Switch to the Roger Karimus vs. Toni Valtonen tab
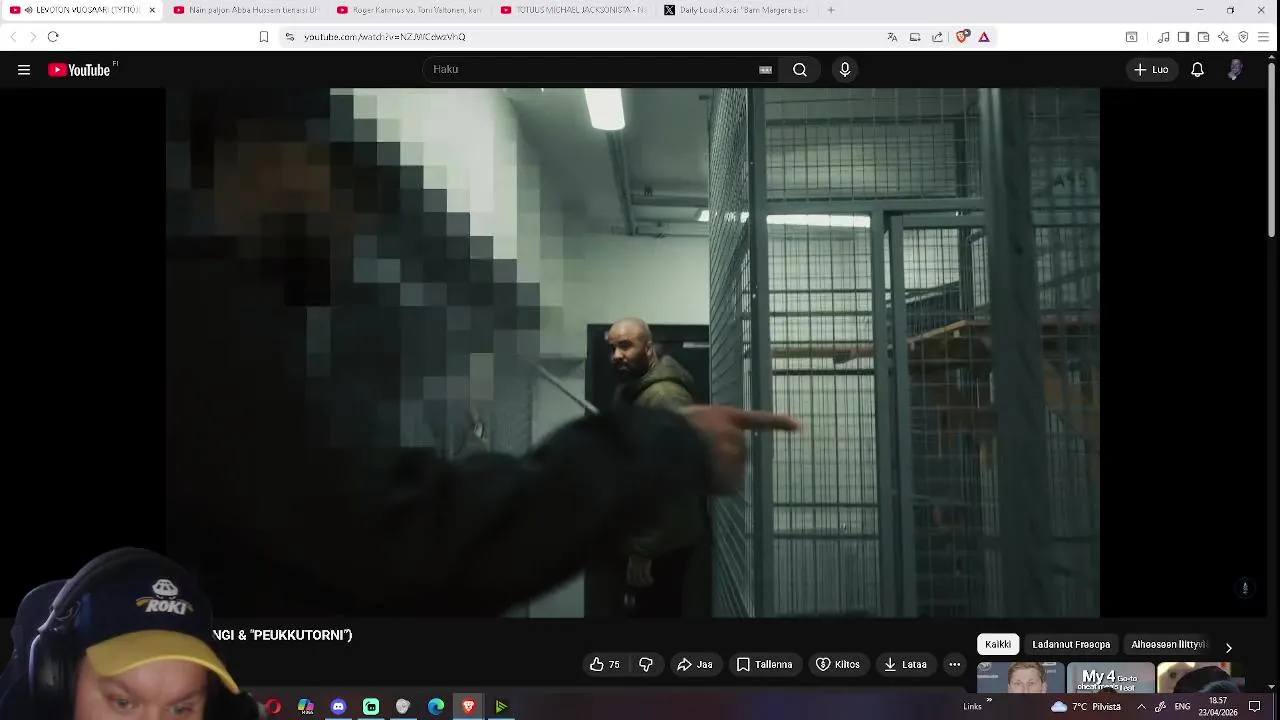 (409, 10)
